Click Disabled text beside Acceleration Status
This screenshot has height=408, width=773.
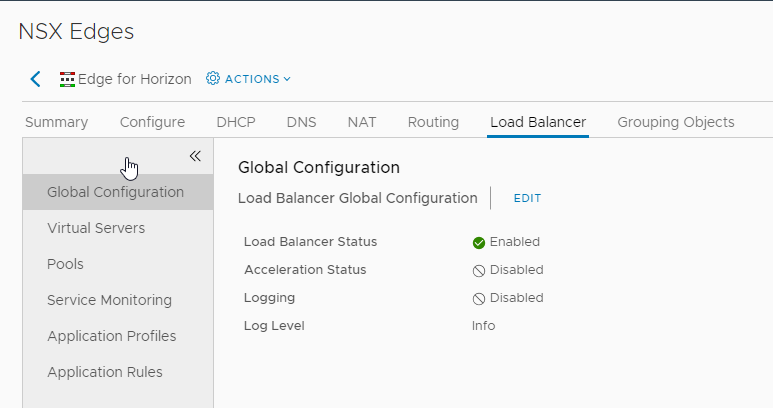click(x=517, y=270)
